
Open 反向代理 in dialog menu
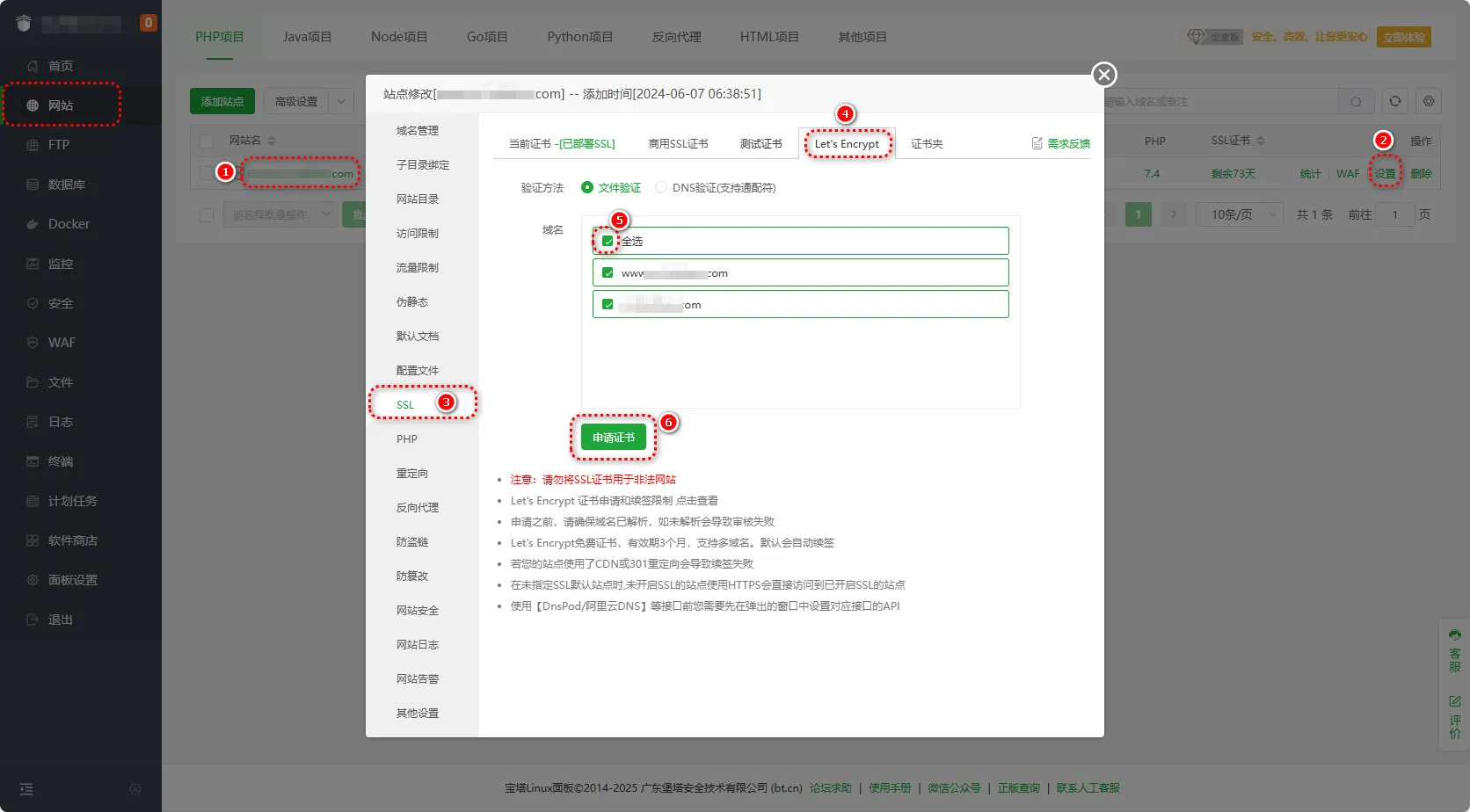tap(417, 508)
